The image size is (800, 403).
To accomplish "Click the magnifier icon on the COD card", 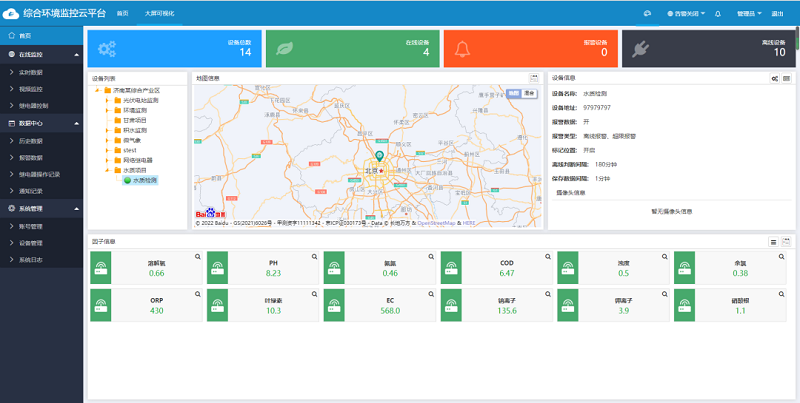I will point(548,257).
